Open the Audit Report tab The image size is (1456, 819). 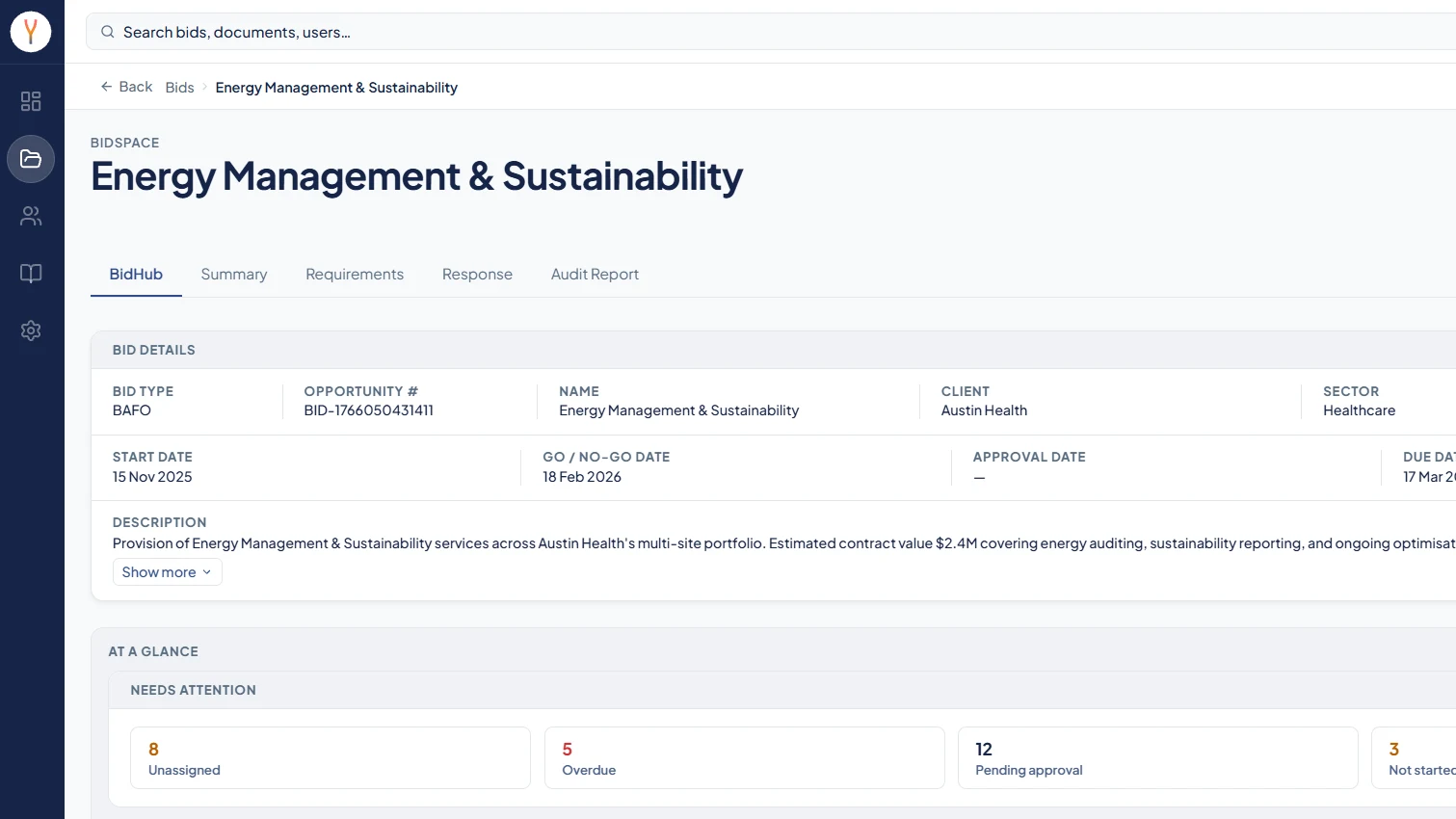coord(595,275)
